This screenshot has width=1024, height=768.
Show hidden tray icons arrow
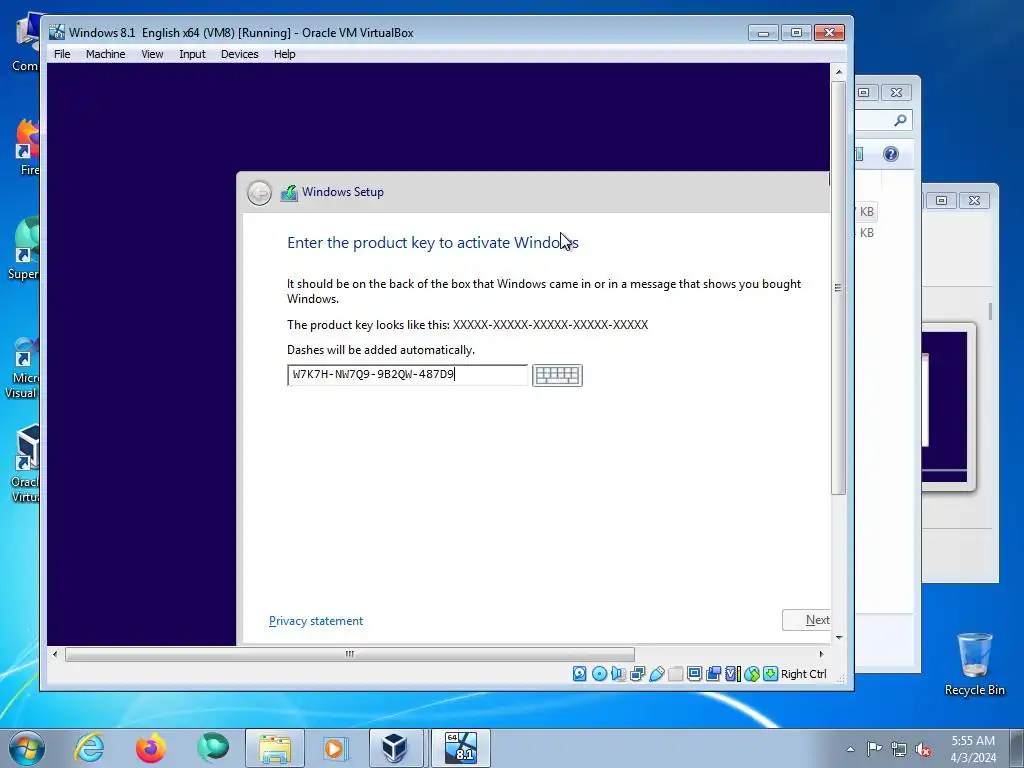tap(850, 749)
